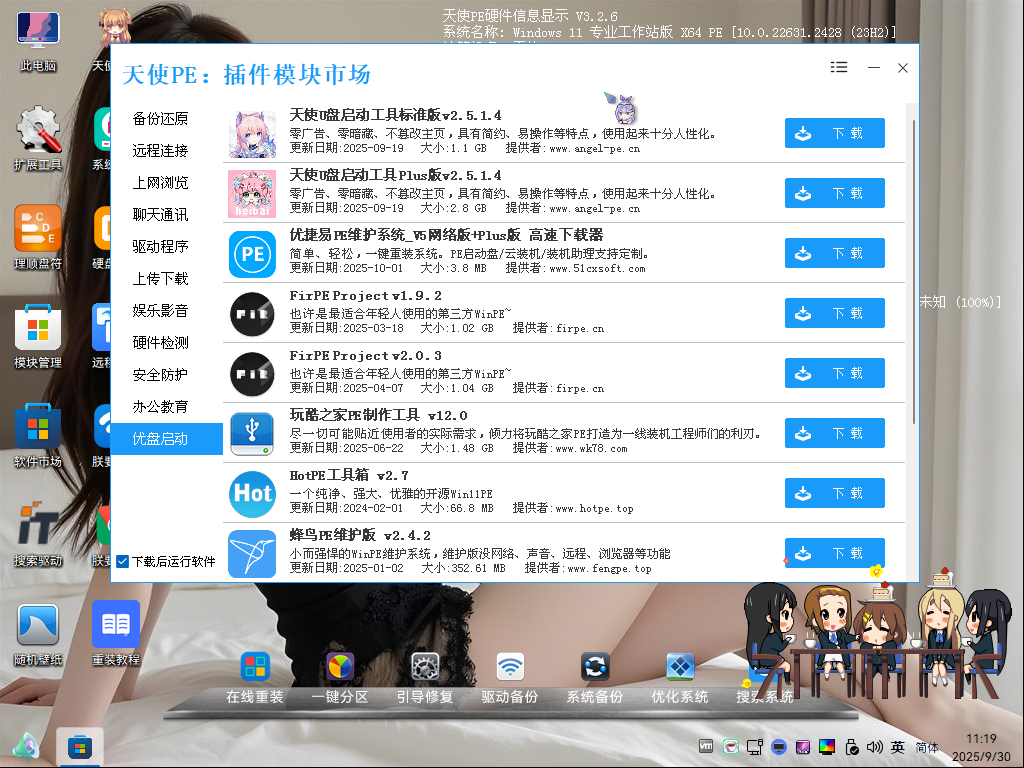Open the list menu icon in title bar

coord(839,67)
